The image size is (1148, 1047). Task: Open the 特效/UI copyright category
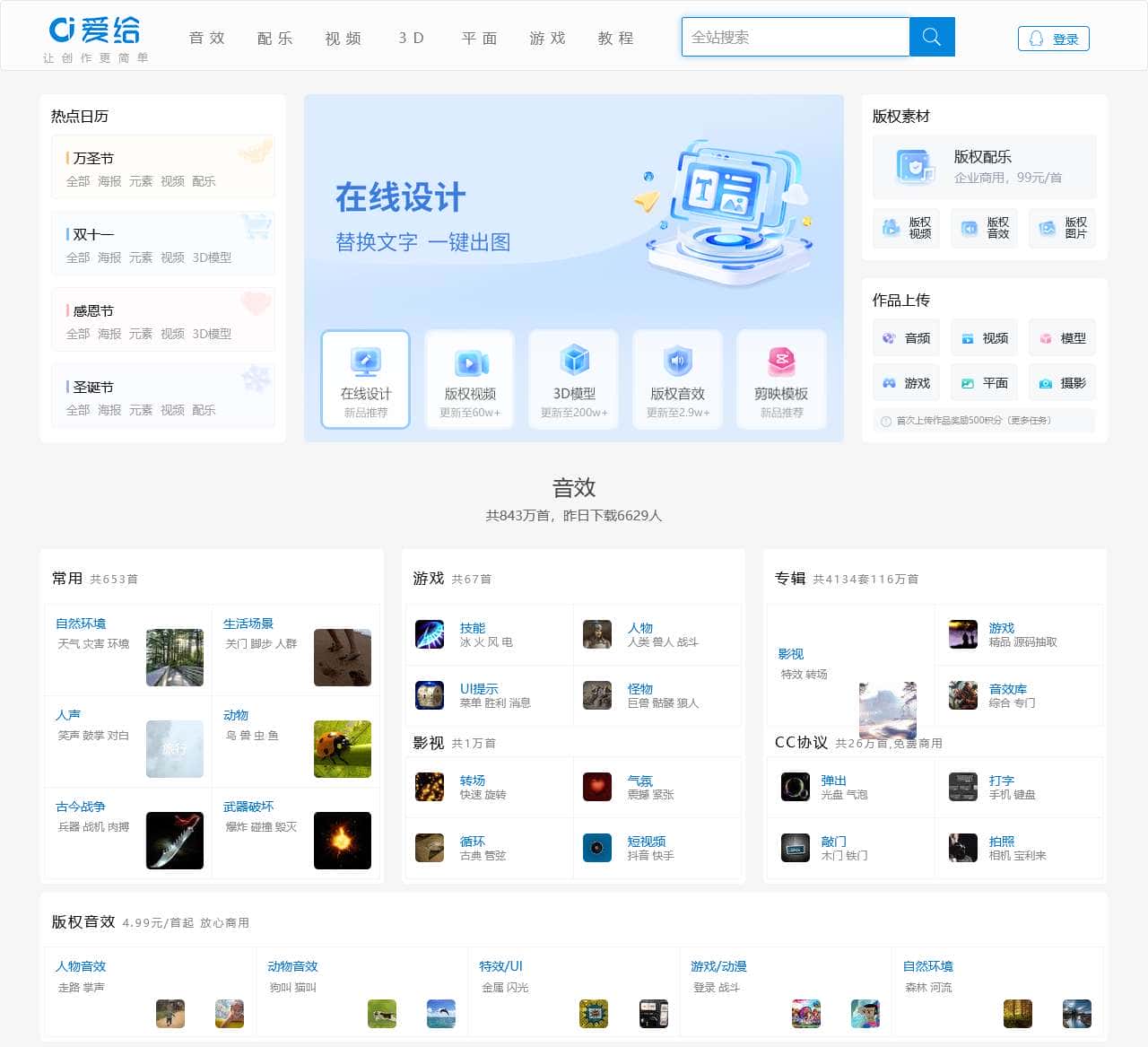click(x=500, y=966)
